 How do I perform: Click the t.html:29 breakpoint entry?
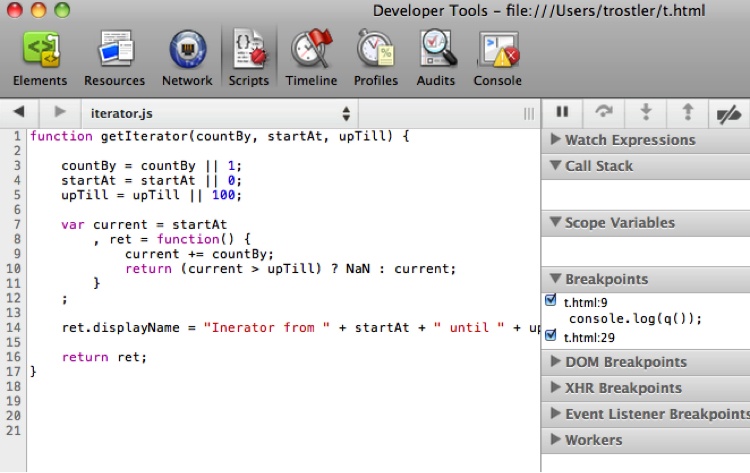coord(589,338)
